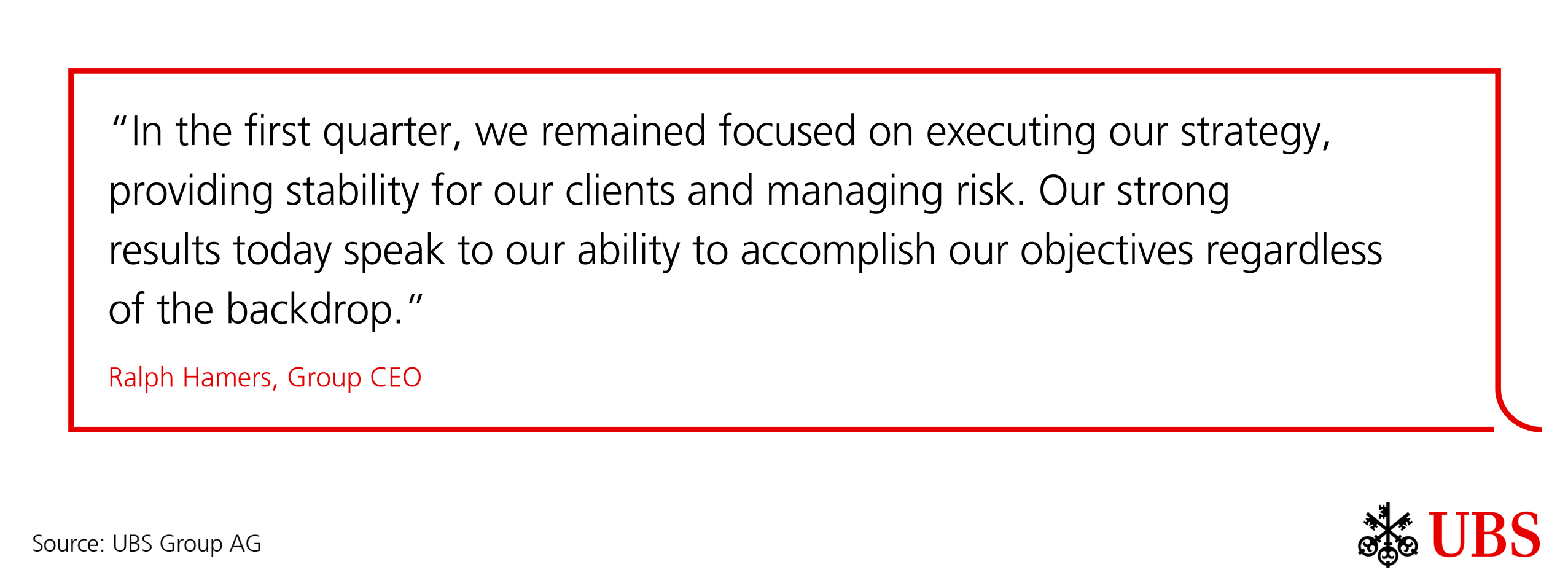Screen dimensions: 1568x586
Task: Click the word objectives
Action: point(1106,251)
